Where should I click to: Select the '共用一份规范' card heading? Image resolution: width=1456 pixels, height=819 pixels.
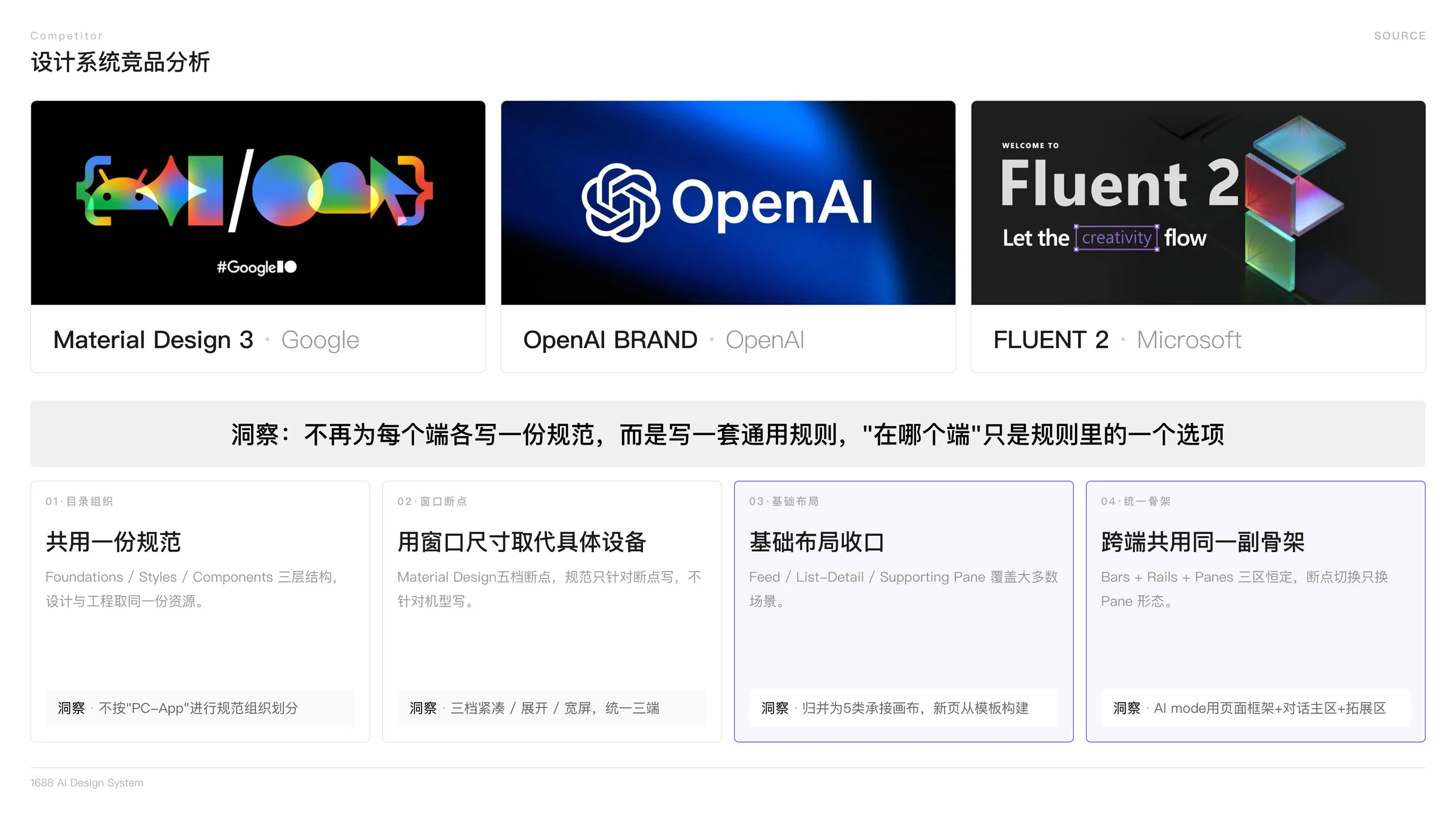[113, 542]
